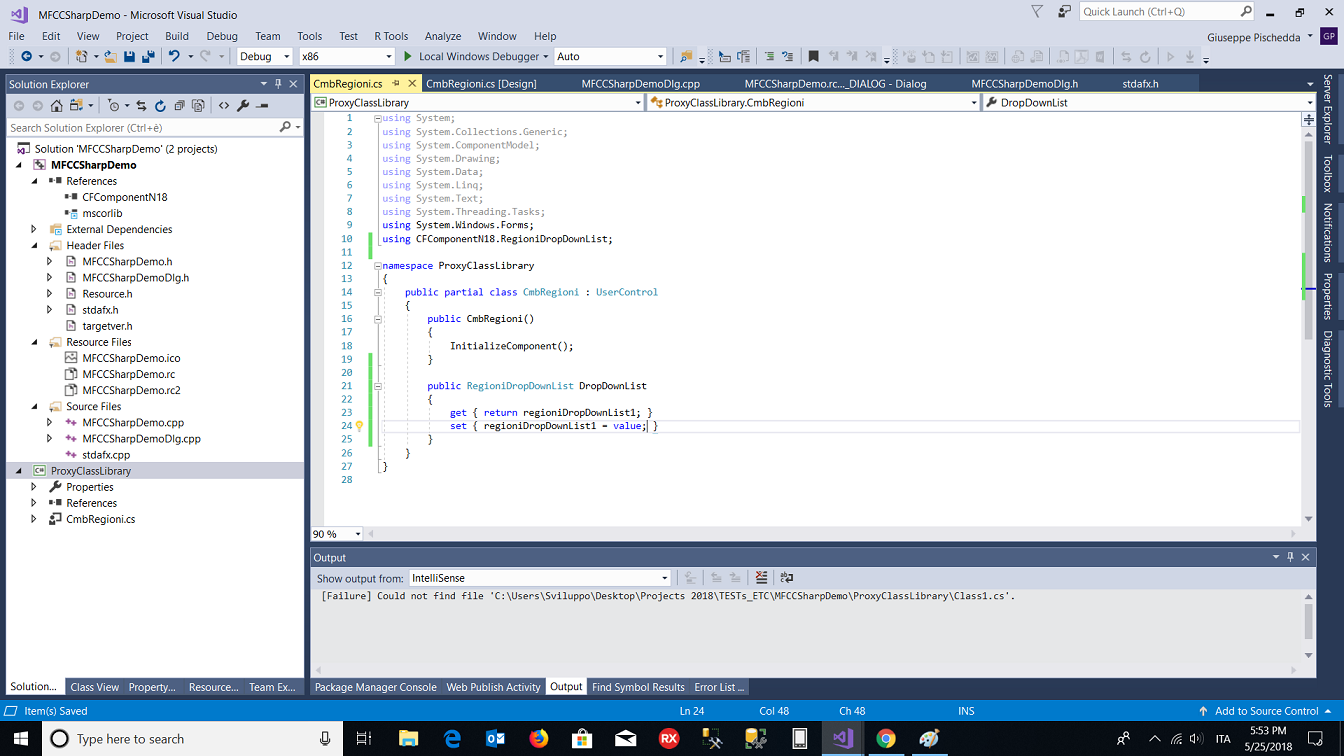
Task: Expand the External Dependencies node
Action: click(x=34, y=229)
